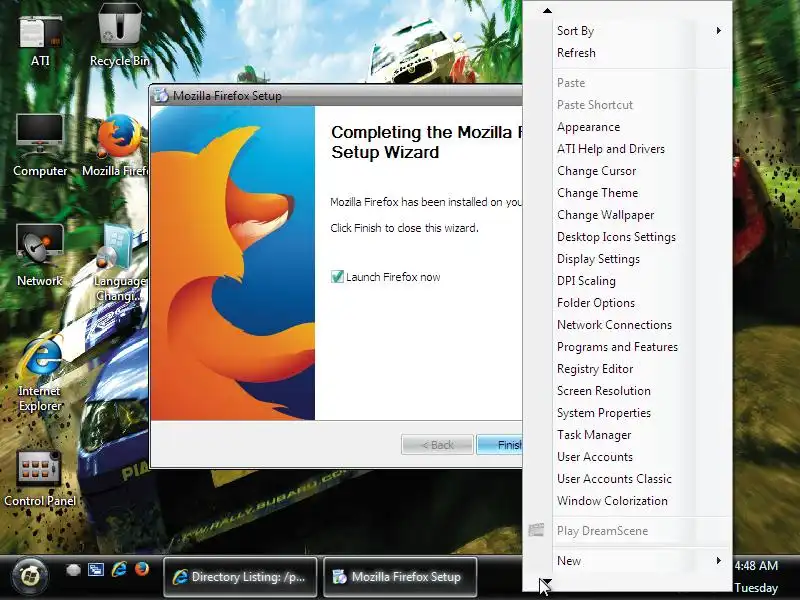
Task: Select DPI Scaling menu entry
Action: (x=627, y=281)
